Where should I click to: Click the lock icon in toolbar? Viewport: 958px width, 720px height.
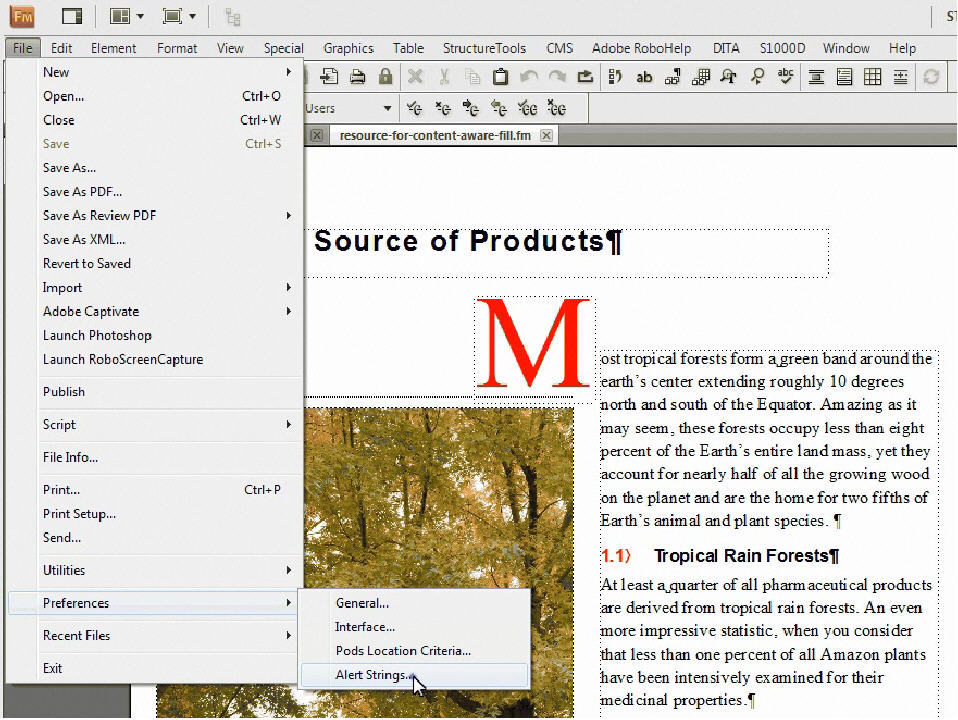click(x=385, y=77)
